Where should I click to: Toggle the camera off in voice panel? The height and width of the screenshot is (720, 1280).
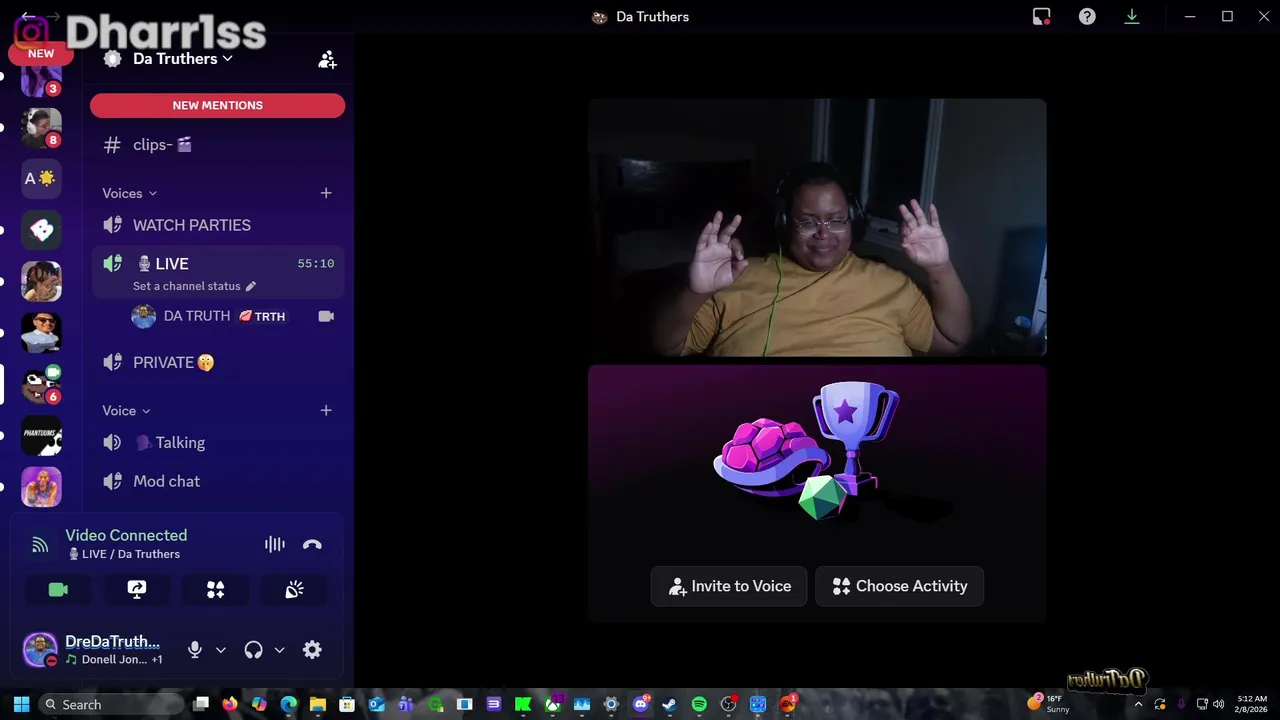pyautogui.click(x=58, y=590)
